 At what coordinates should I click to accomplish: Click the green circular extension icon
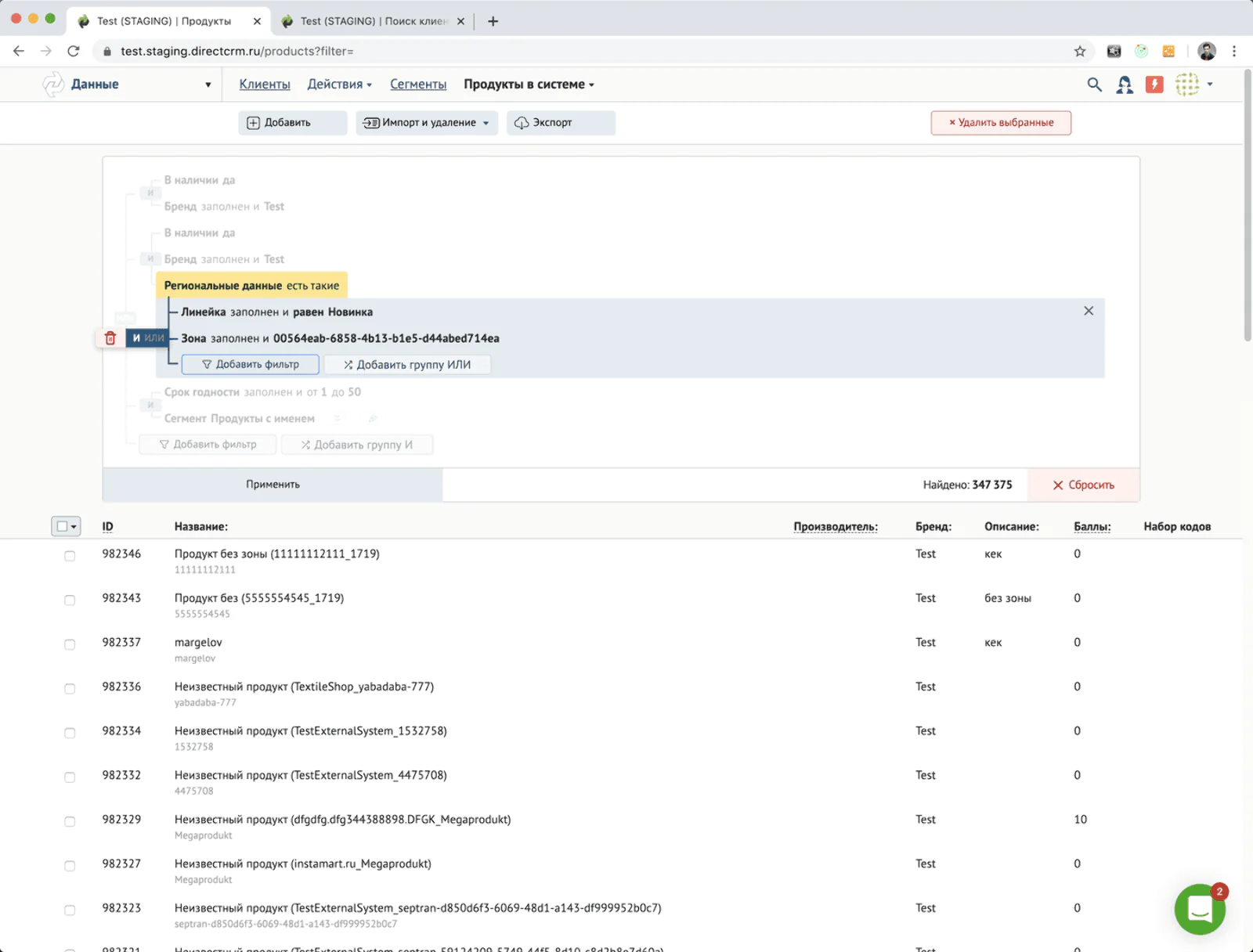click(1141, 51)
